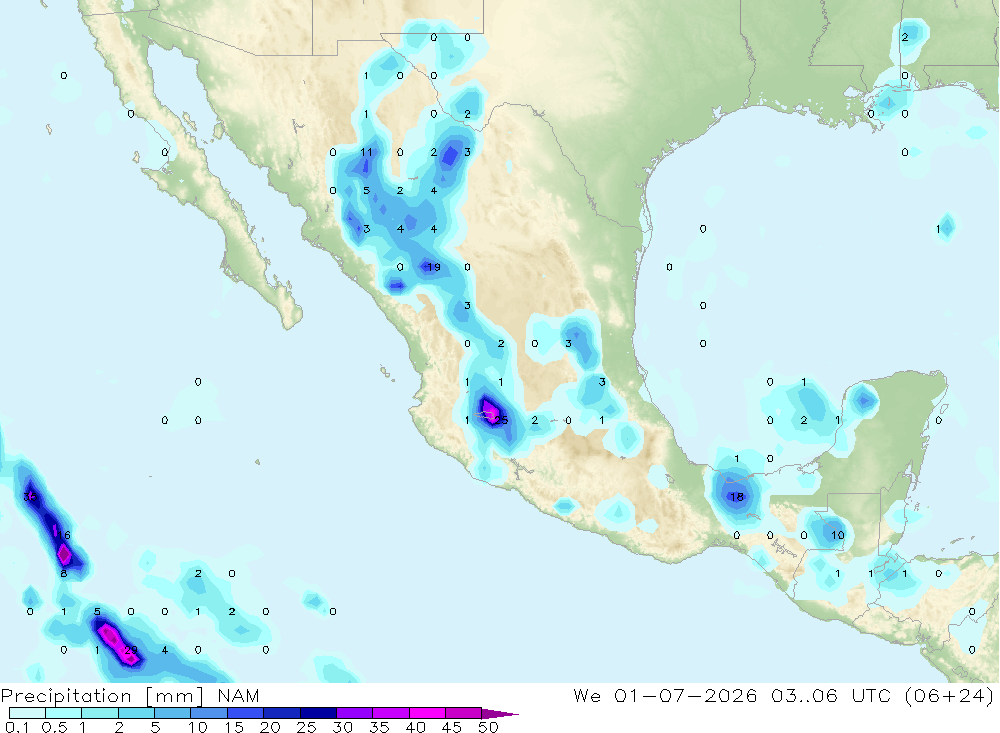1000x733 pixels.
Task: Click the "40" legend scale label
Action: point(415,727)
